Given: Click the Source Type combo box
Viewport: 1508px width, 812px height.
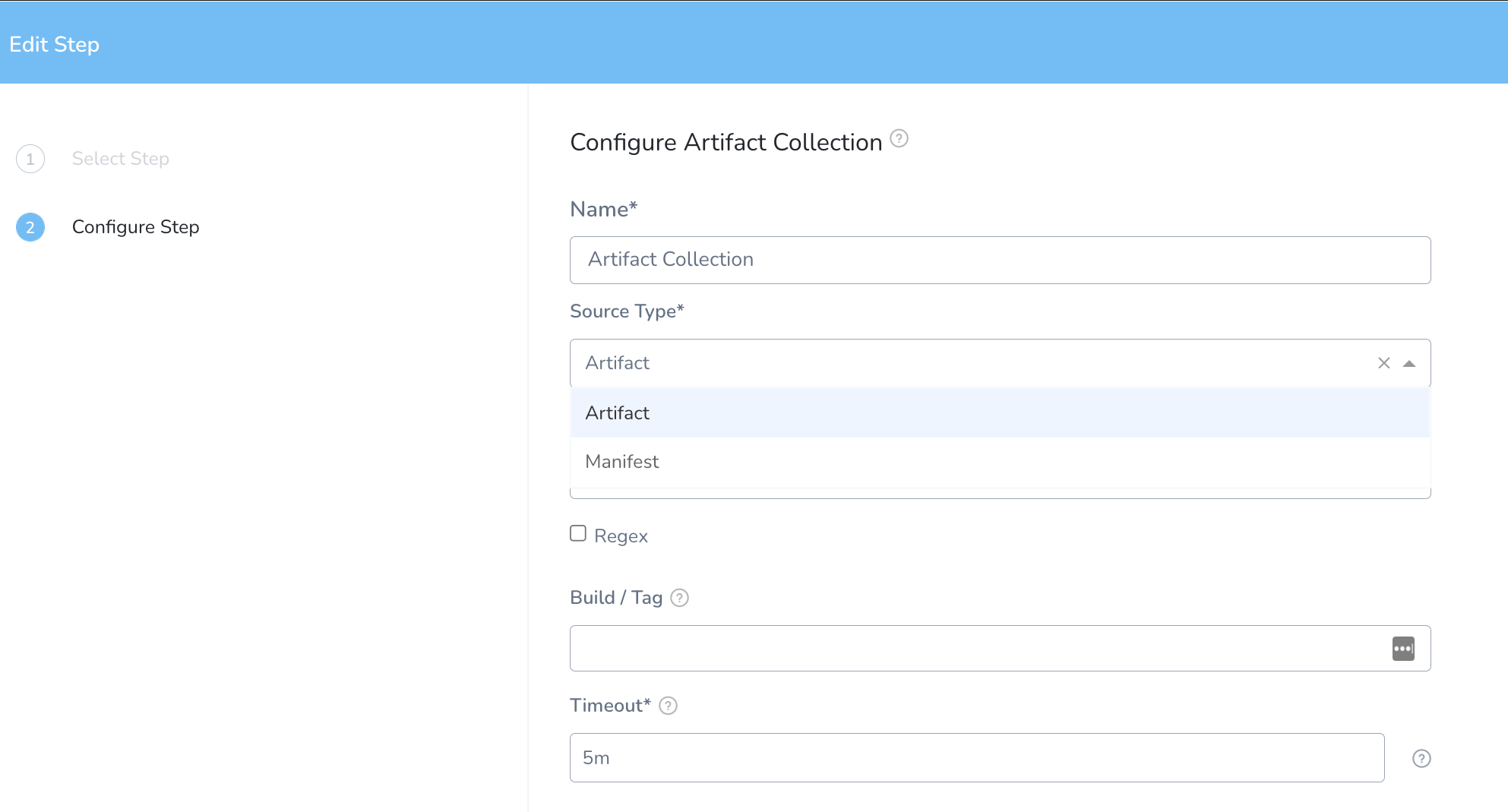Looking at the screenshot, I should [1001, 363].
